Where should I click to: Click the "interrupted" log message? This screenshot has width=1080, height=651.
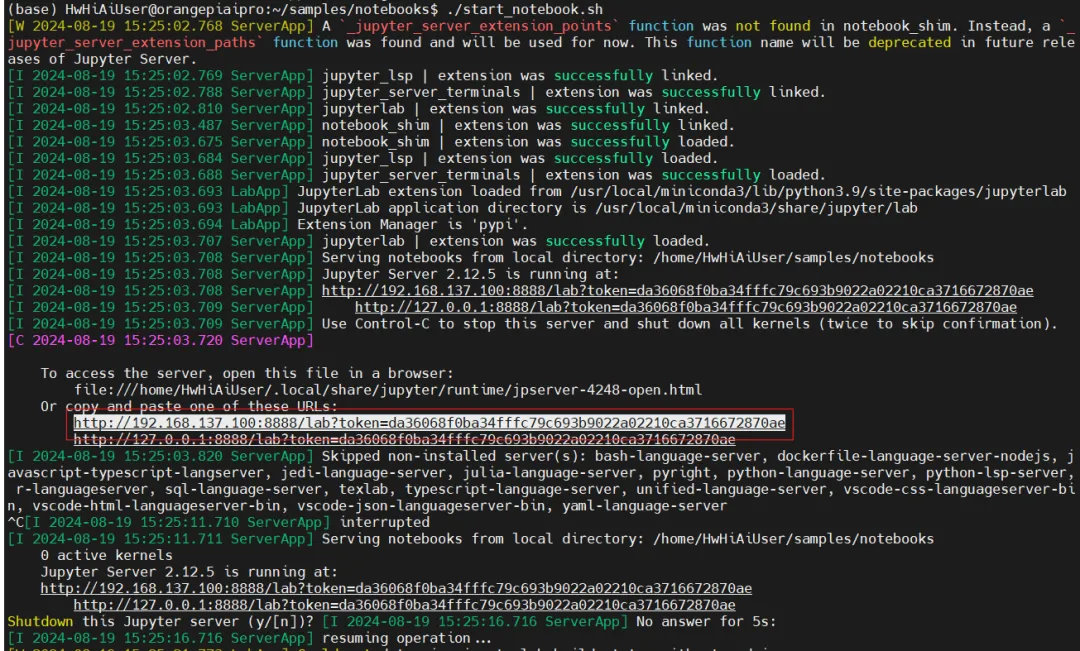click(384, 522)
